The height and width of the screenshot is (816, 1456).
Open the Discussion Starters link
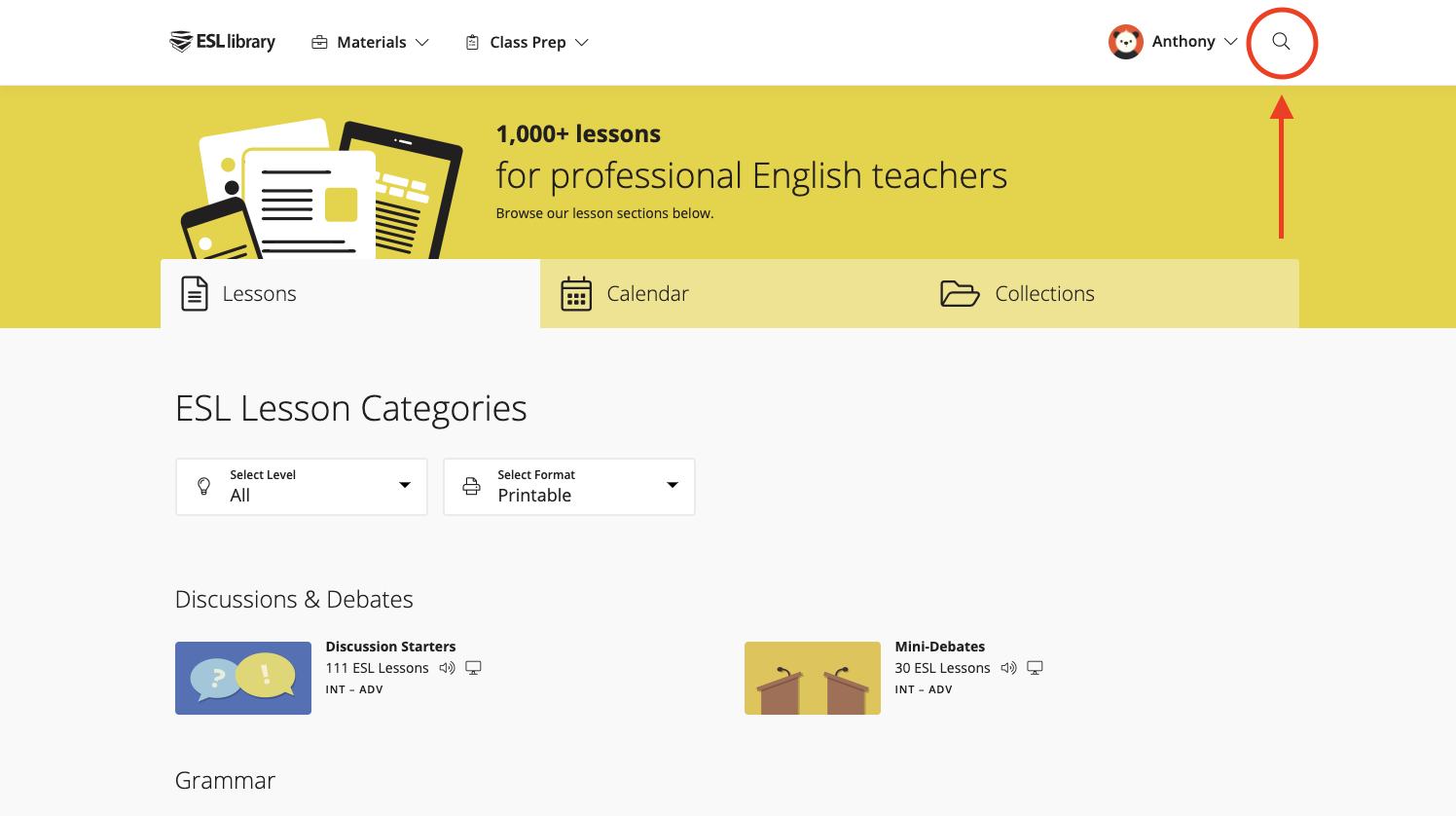point(390,647)
